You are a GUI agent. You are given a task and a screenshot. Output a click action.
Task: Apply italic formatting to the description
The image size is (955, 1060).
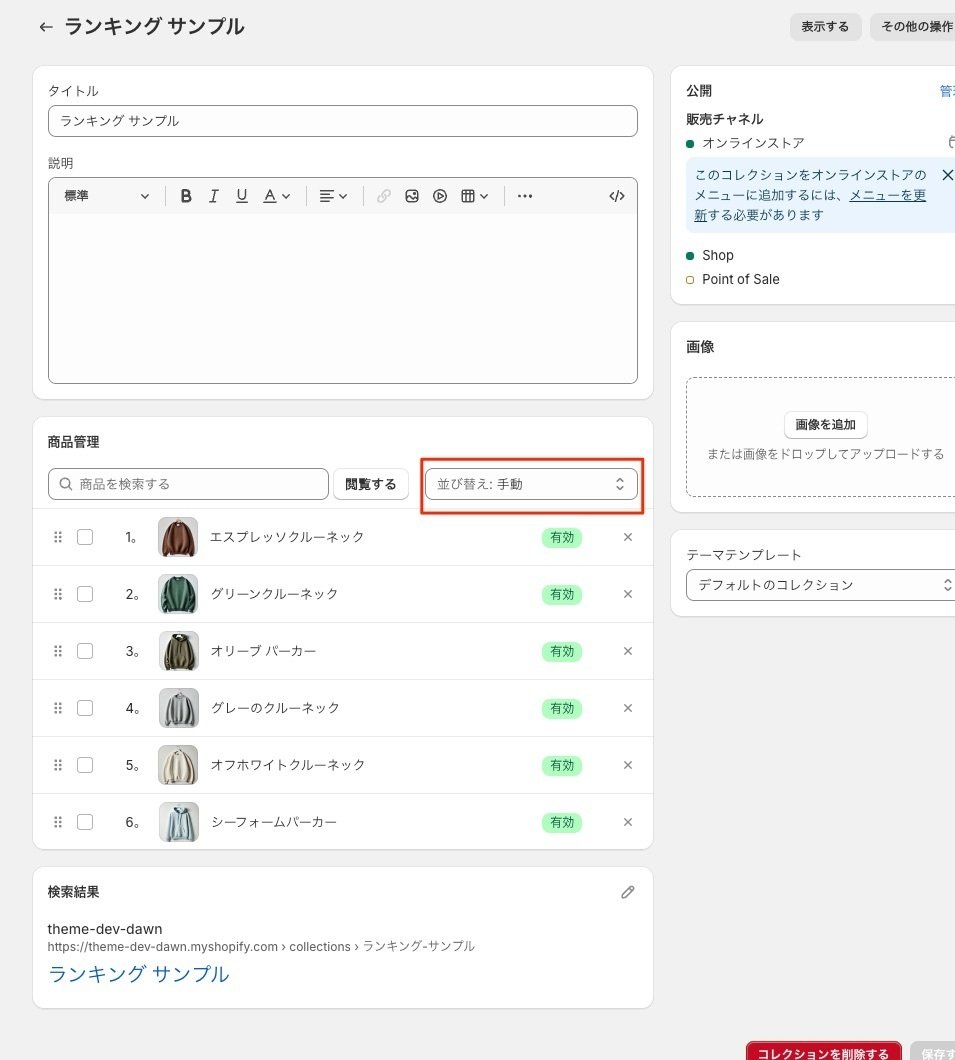point(213,196)
